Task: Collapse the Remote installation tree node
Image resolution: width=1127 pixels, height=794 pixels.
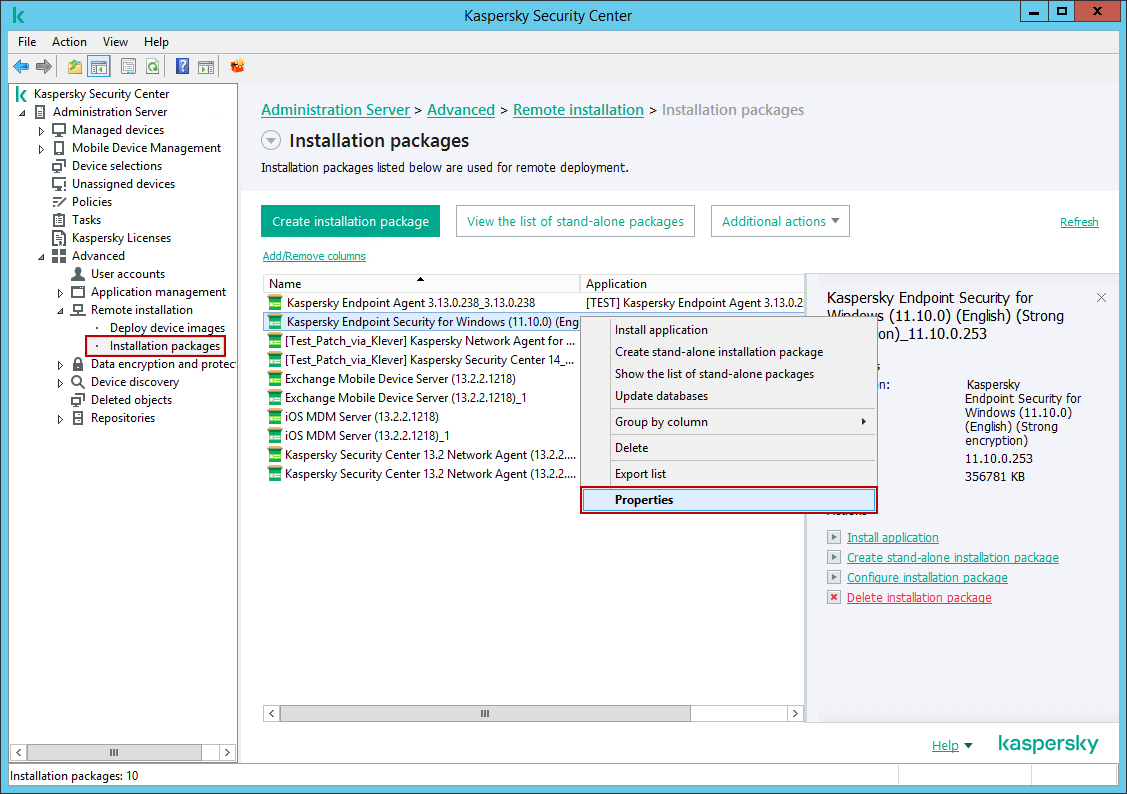Action: click(x=60, y=311)
